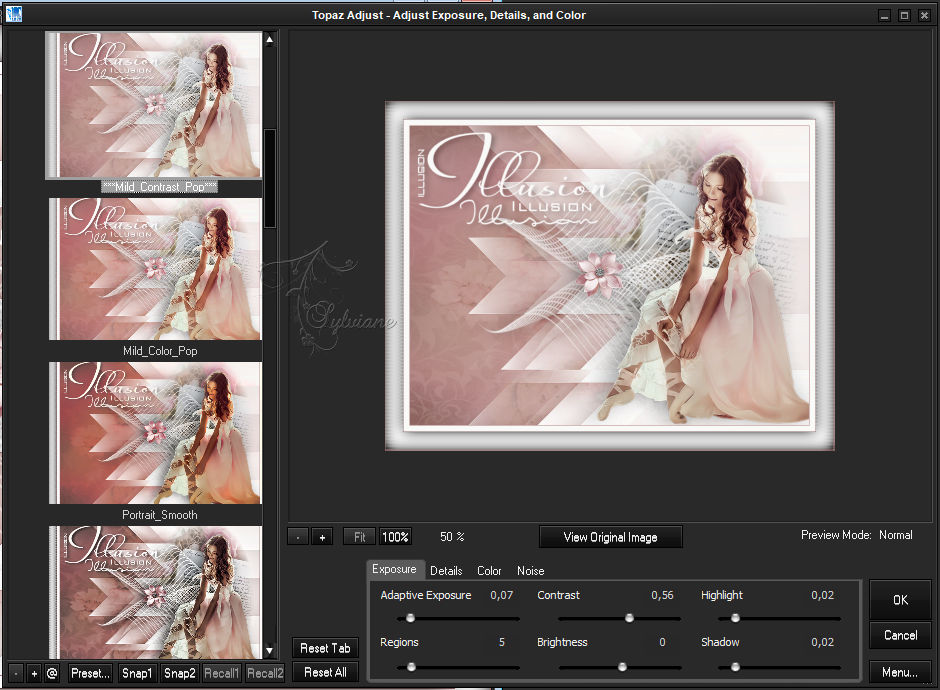This screenshot has width=940, height=690.
Task: Click the Topaz Adjust app icon in title bar
Action: (14, 14)
